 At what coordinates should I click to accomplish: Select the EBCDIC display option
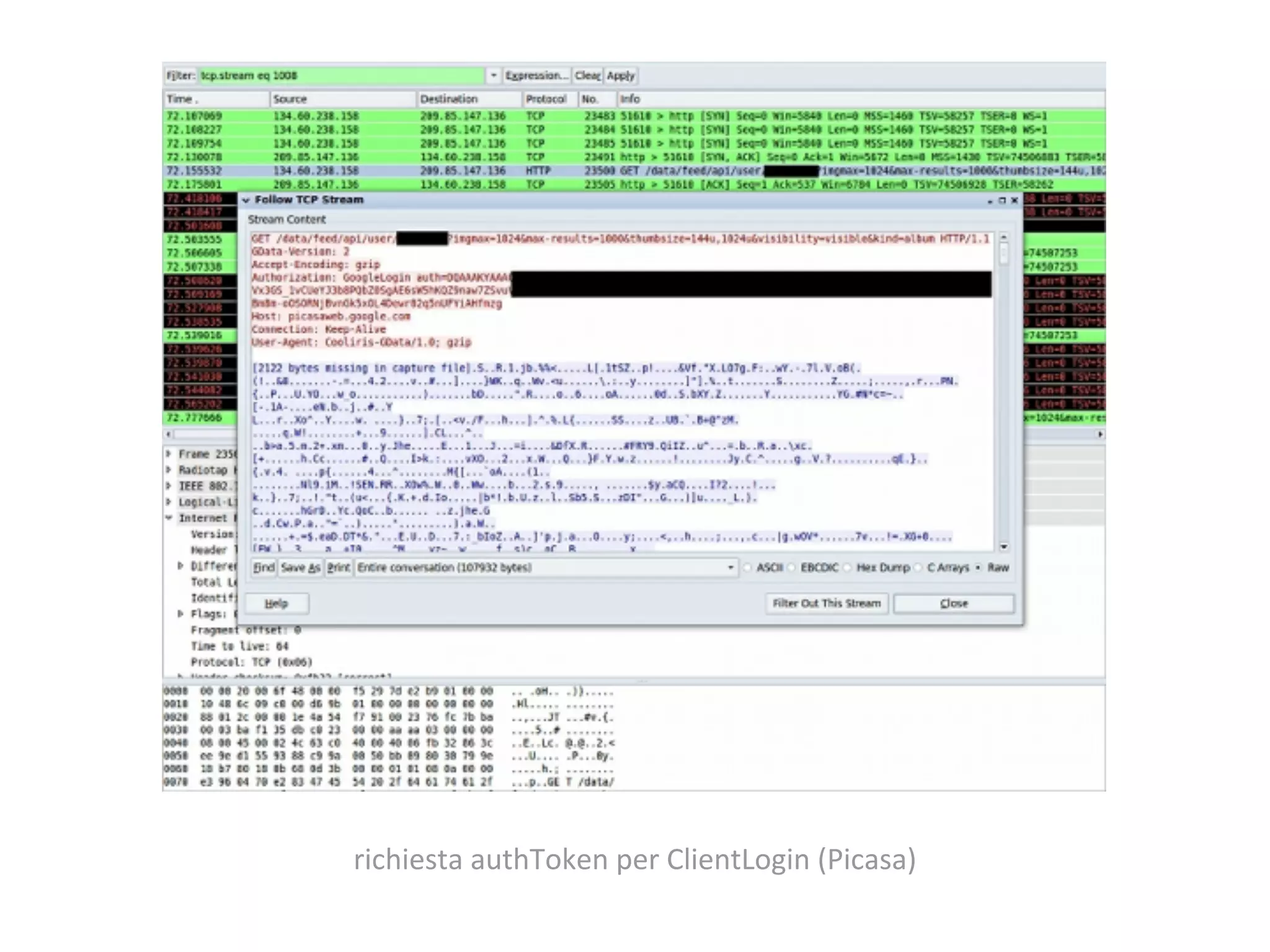(813, 568)
